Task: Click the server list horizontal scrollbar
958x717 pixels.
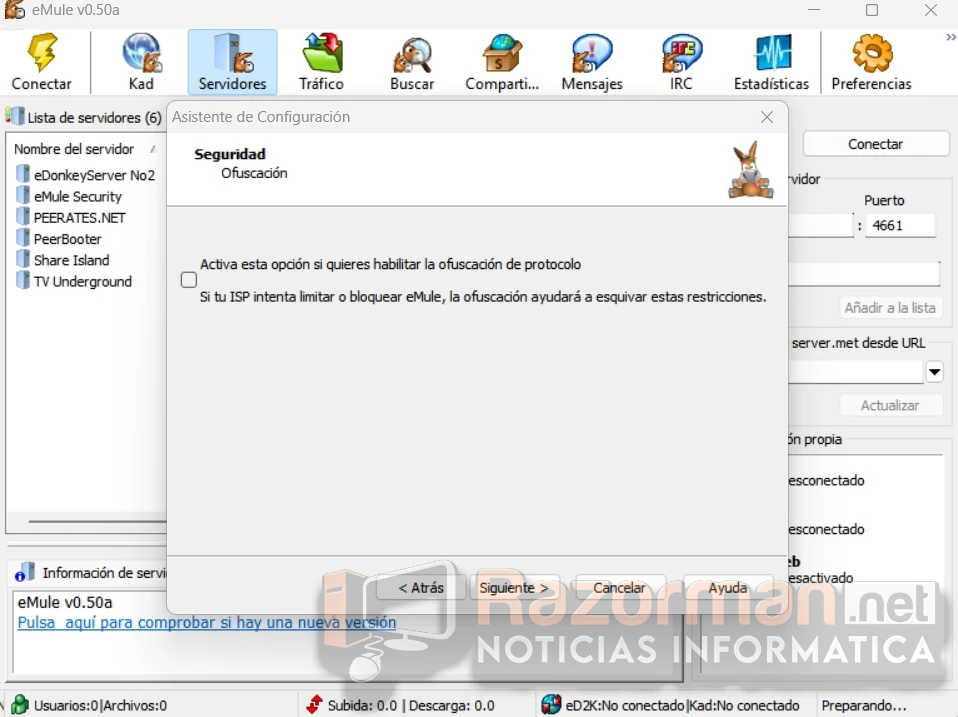Action: (x=97, y=522)
